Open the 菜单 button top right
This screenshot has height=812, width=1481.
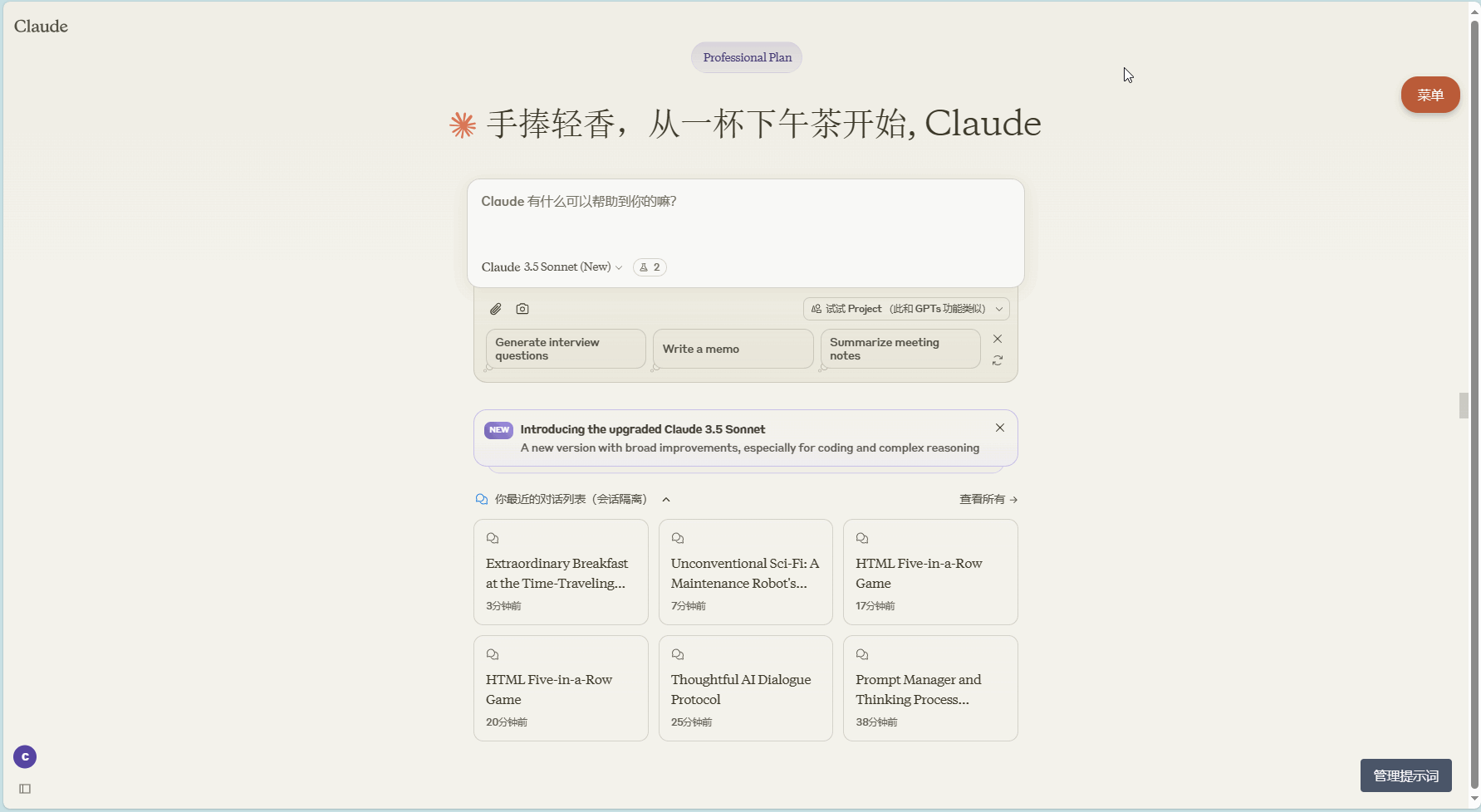click(1430, 95)
